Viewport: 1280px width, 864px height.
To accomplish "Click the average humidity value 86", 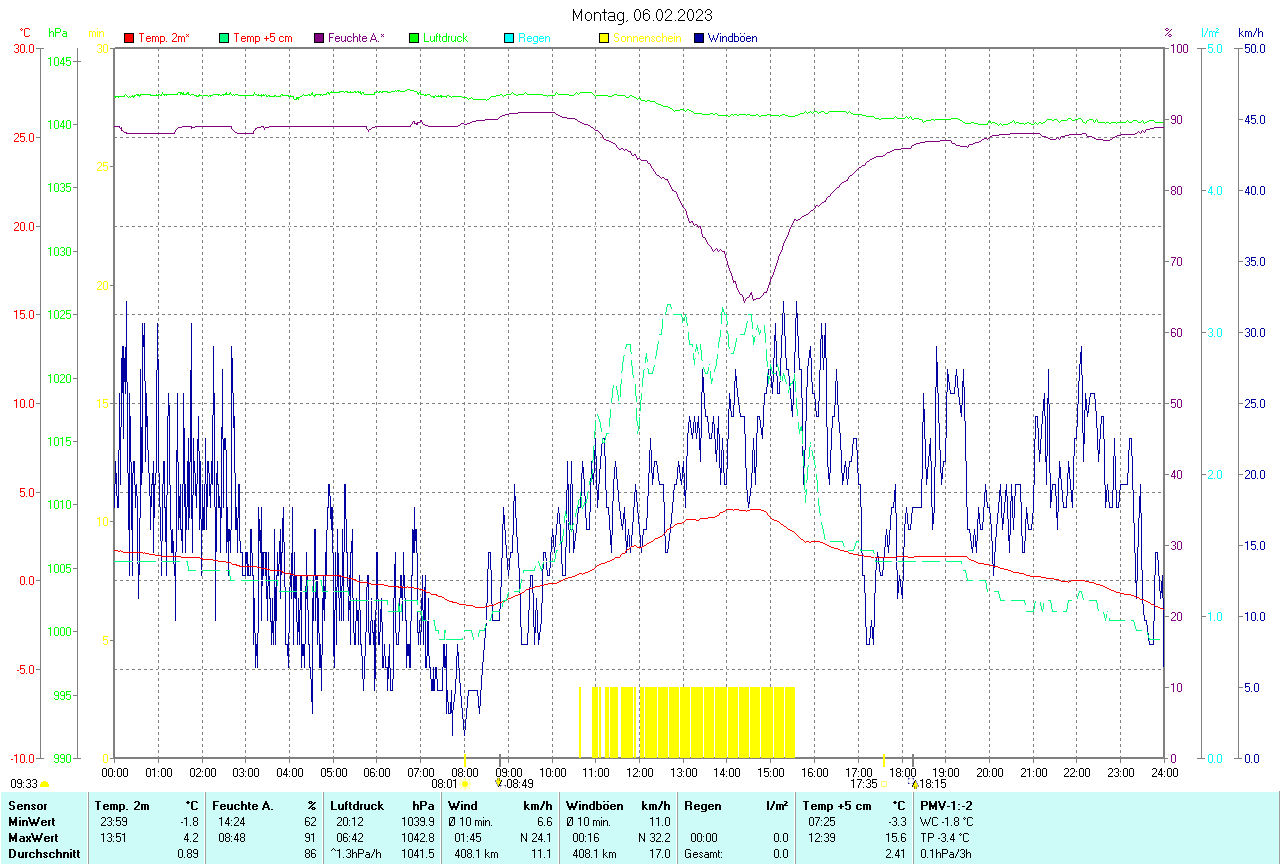I will tap(310, 853).
